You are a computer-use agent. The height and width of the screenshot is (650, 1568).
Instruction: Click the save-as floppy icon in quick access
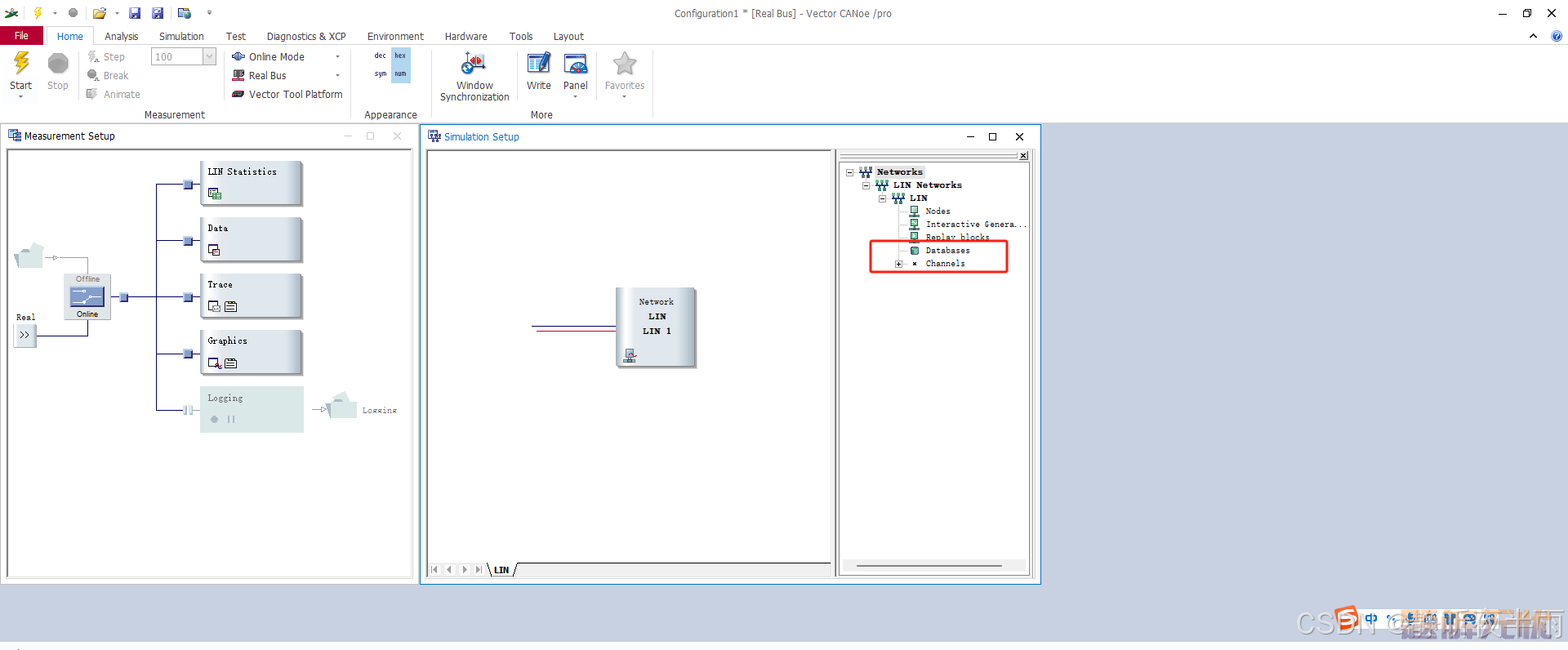click(158, 13)
